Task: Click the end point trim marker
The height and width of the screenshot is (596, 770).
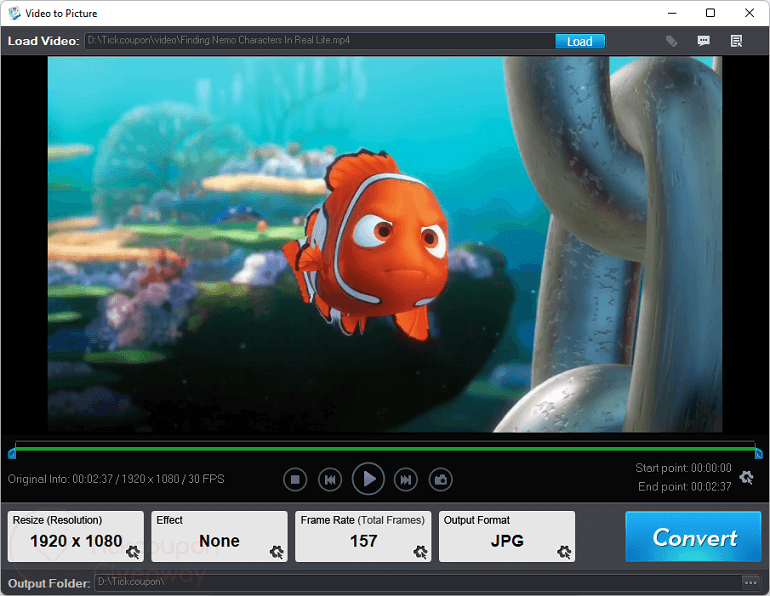Action: tap(758, 453)
